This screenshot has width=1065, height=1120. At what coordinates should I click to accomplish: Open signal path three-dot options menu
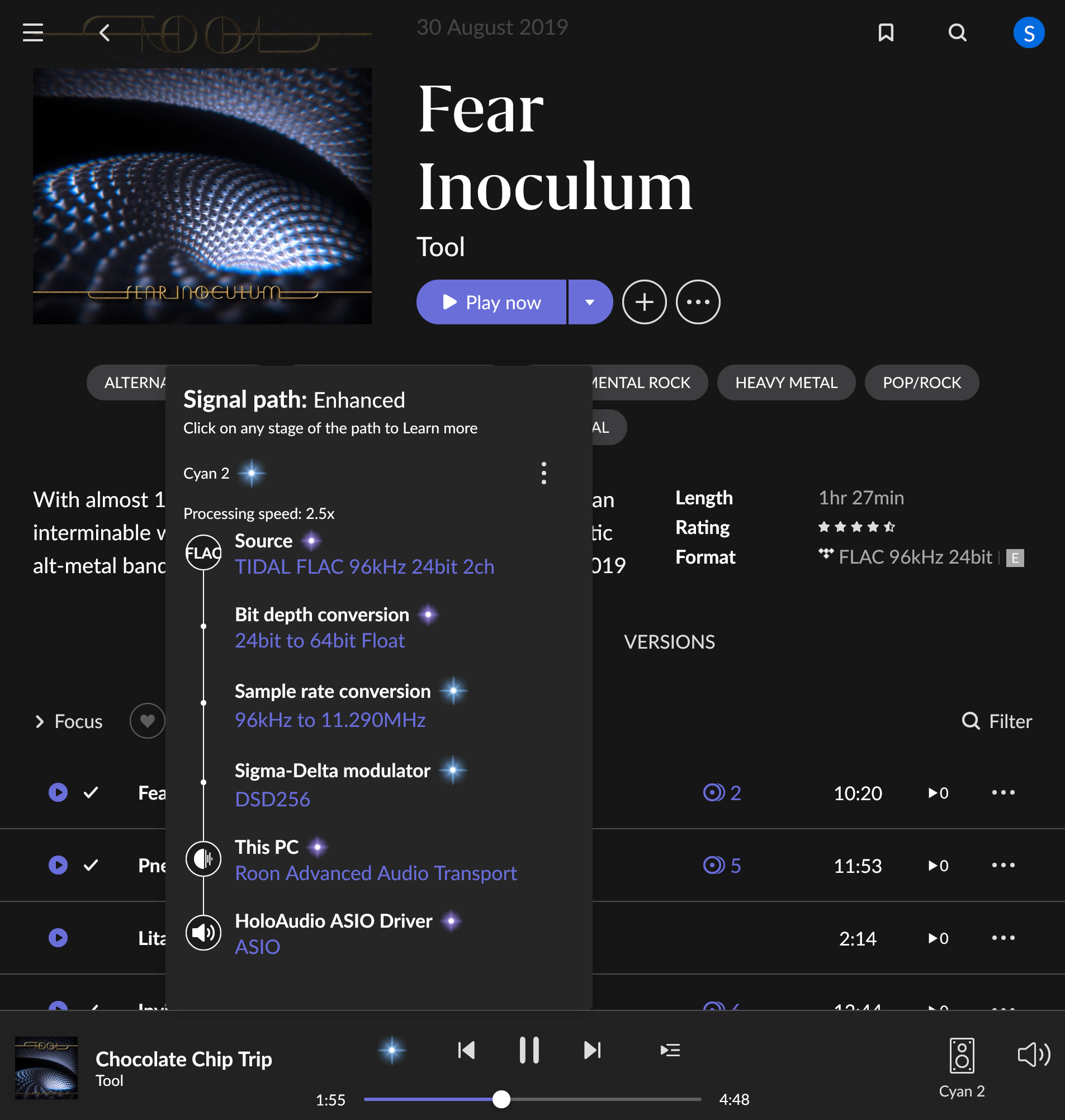[x=543, y=473]
